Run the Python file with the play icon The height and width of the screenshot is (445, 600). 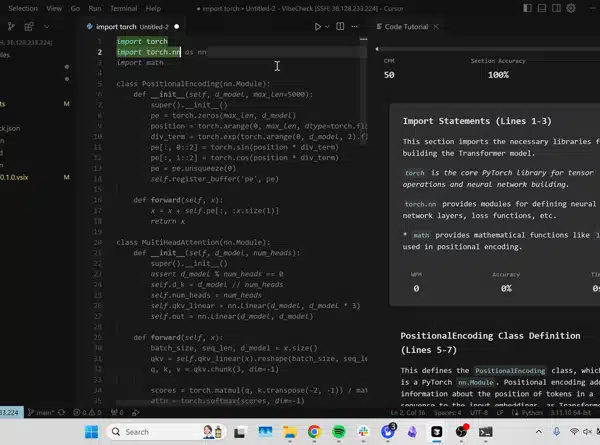click(318, 26)
